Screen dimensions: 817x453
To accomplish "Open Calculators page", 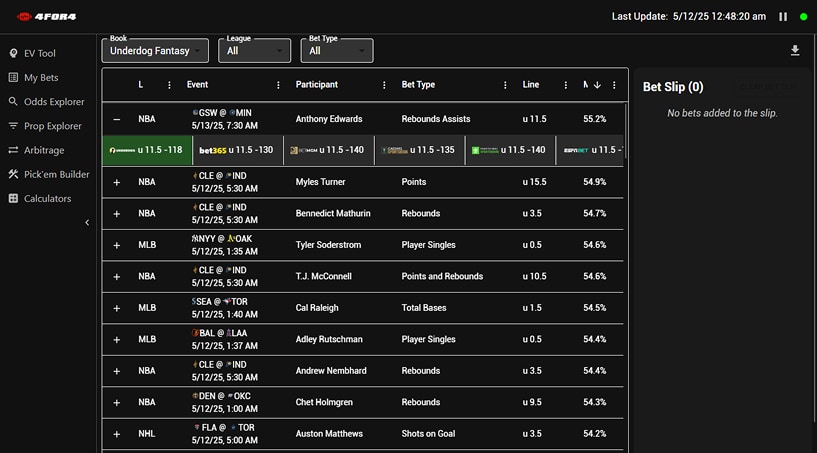I will point(40,199).
